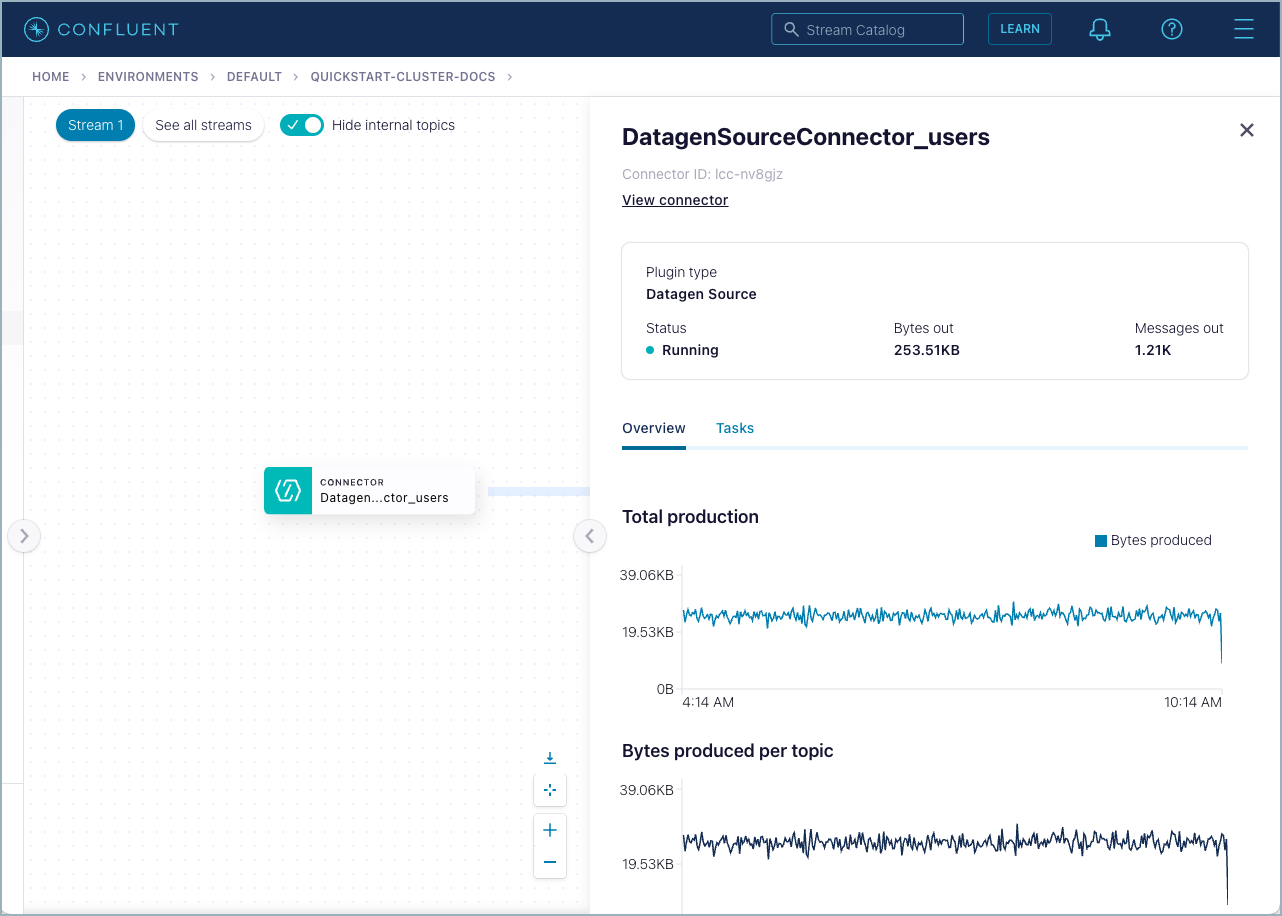Image resolution: width=1282 pixels, height=916 pixels.
Task: Zoom out on the lineage canvas
Action: (x=550, y=861)
